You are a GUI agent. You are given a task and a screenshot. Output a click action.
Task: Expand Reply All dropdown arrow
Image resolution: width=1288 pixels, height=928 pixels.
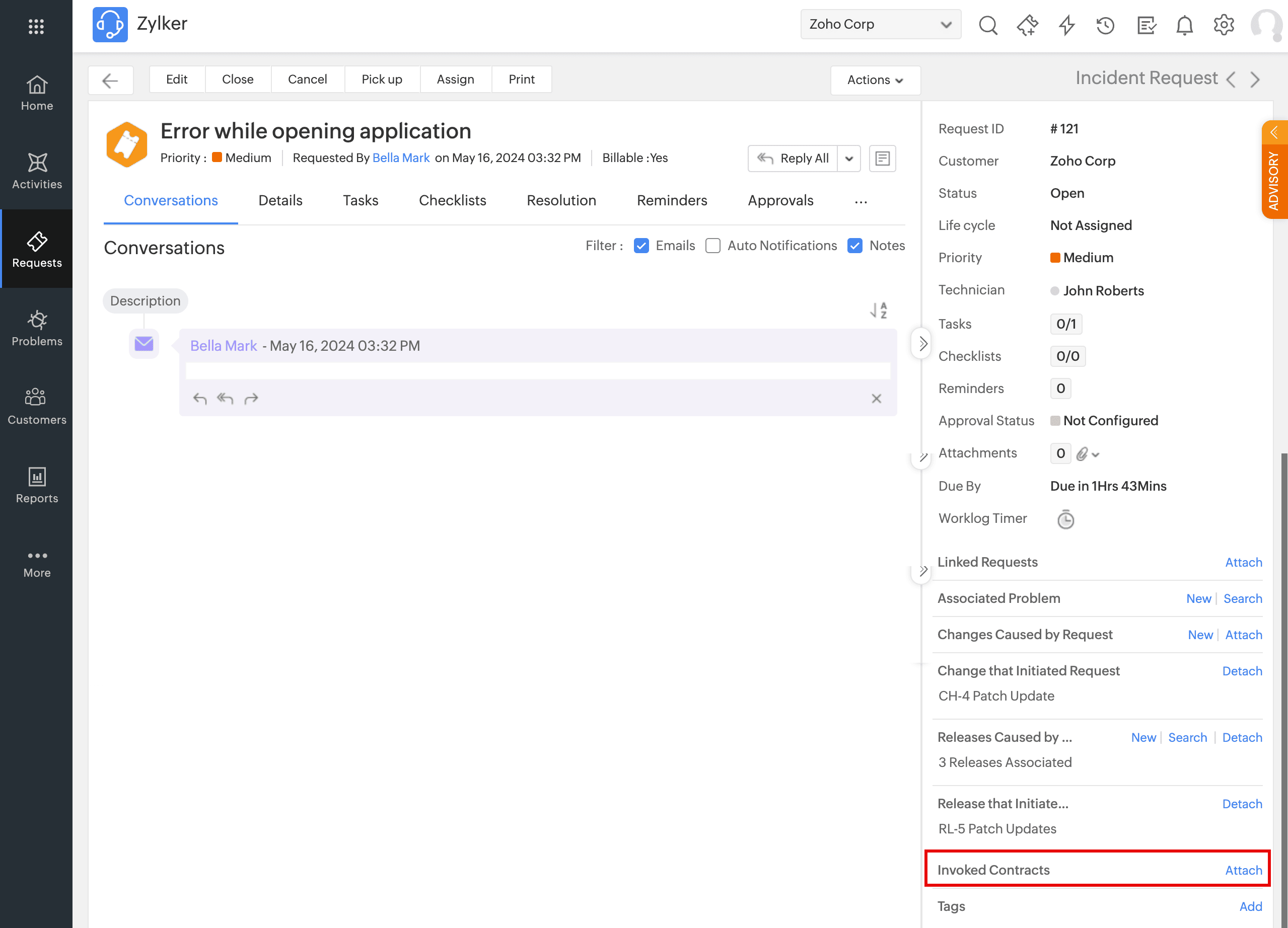[x=849, y=159]
